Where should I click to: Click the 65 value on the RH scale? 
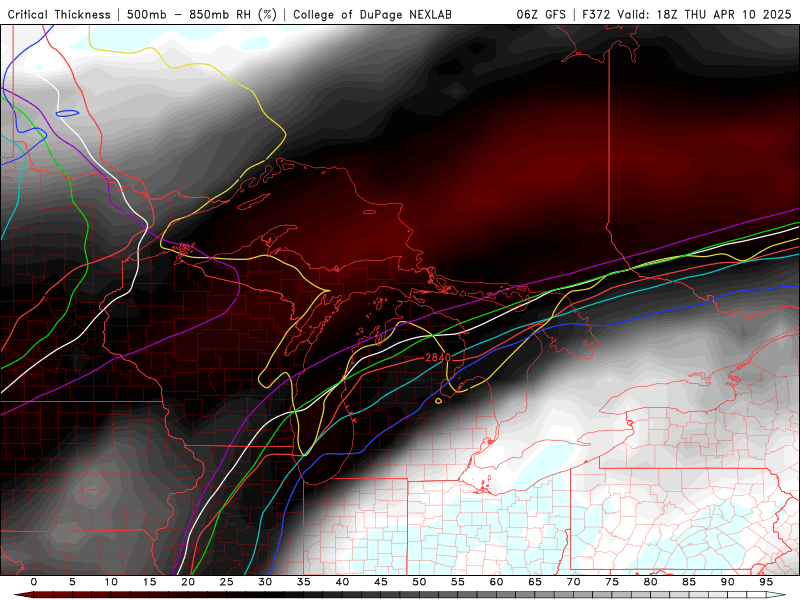535,582
